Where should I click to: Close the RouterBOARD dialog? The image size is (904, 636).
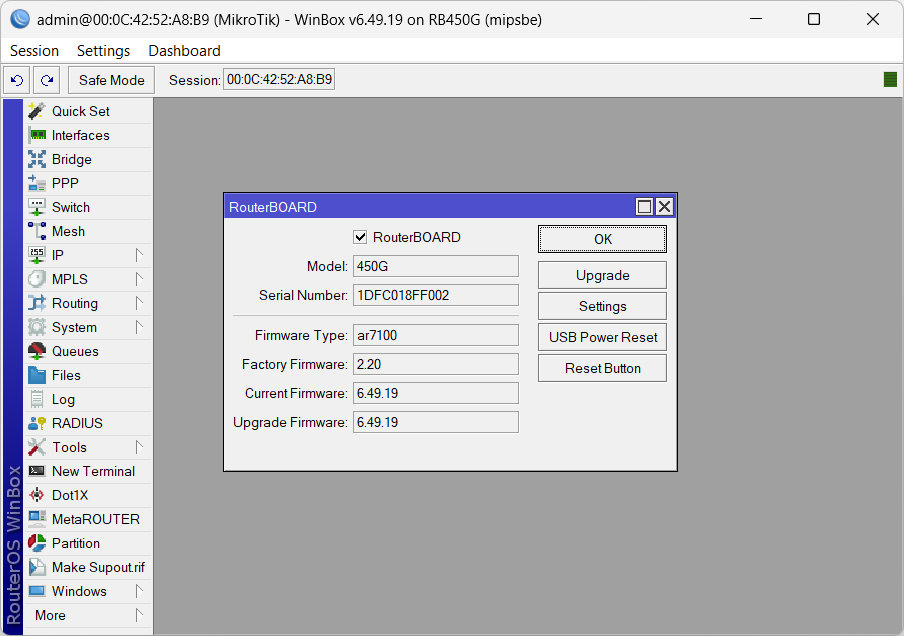664,206
